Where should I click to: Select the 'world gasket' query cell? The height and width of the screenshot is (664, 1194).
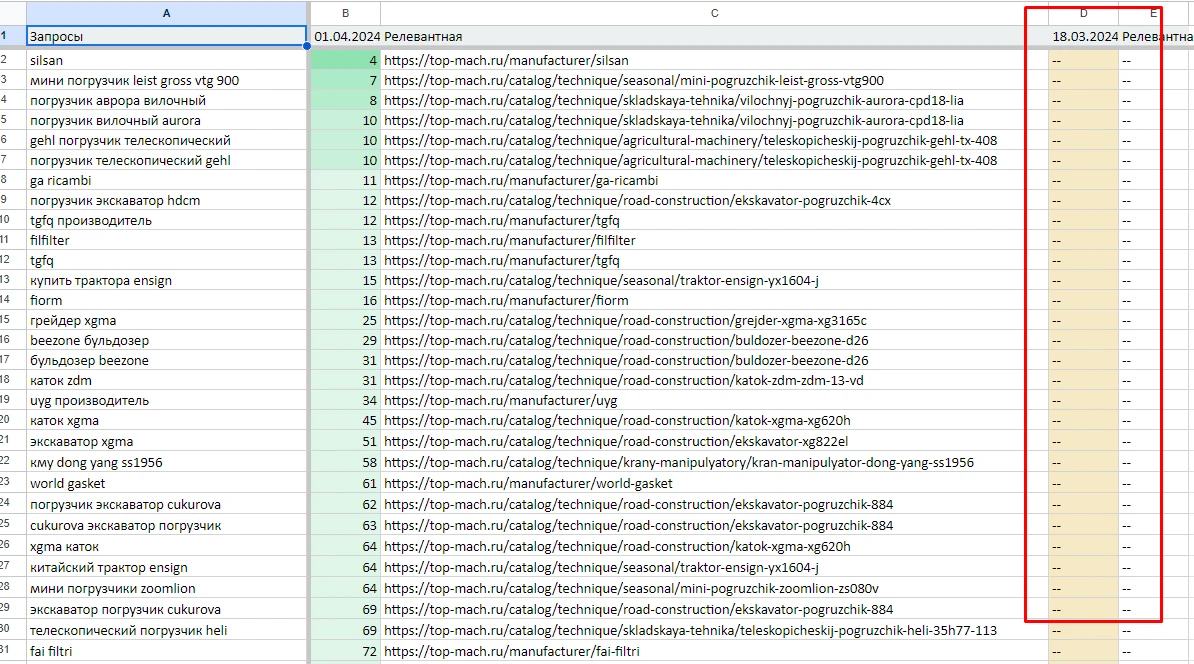166,484
